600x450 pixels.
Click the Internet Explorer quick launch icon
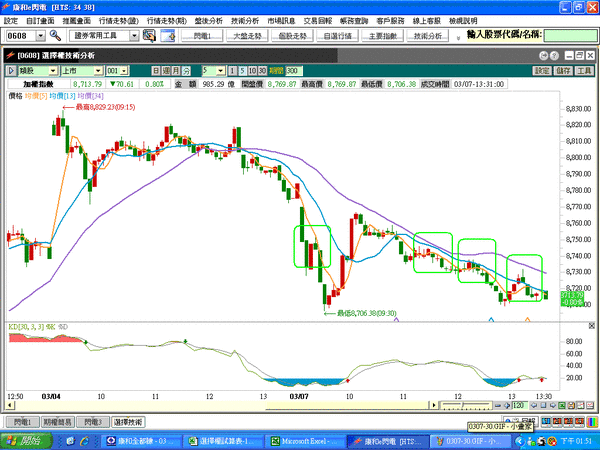point(85,441)
